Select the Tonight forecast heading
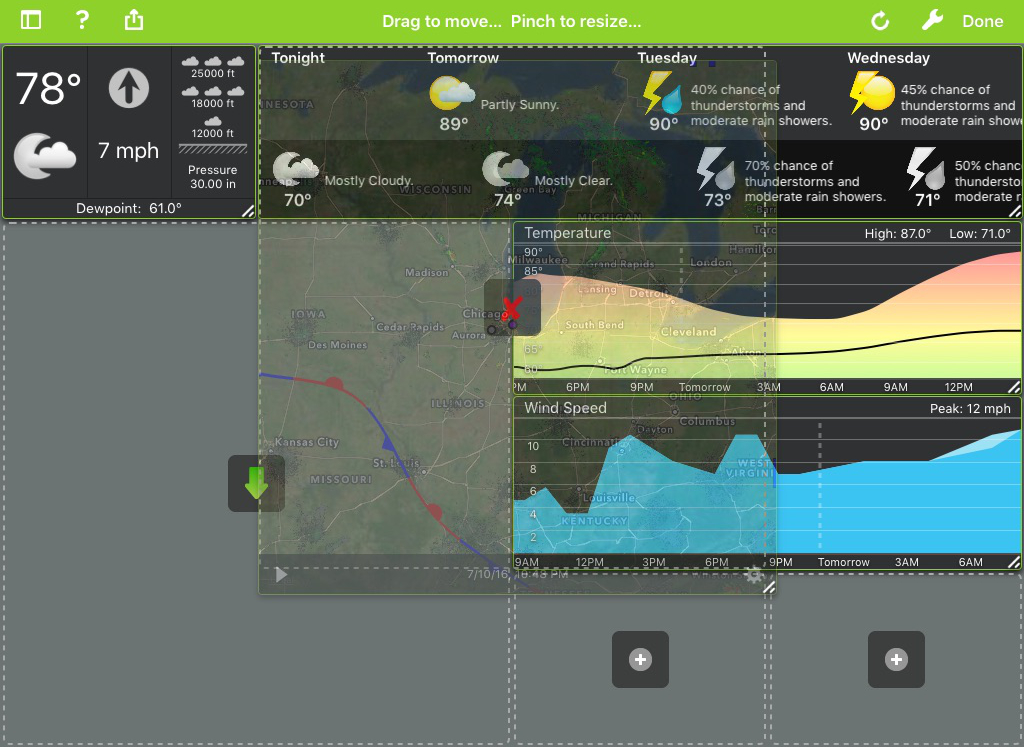 click(x=298, y=57)
